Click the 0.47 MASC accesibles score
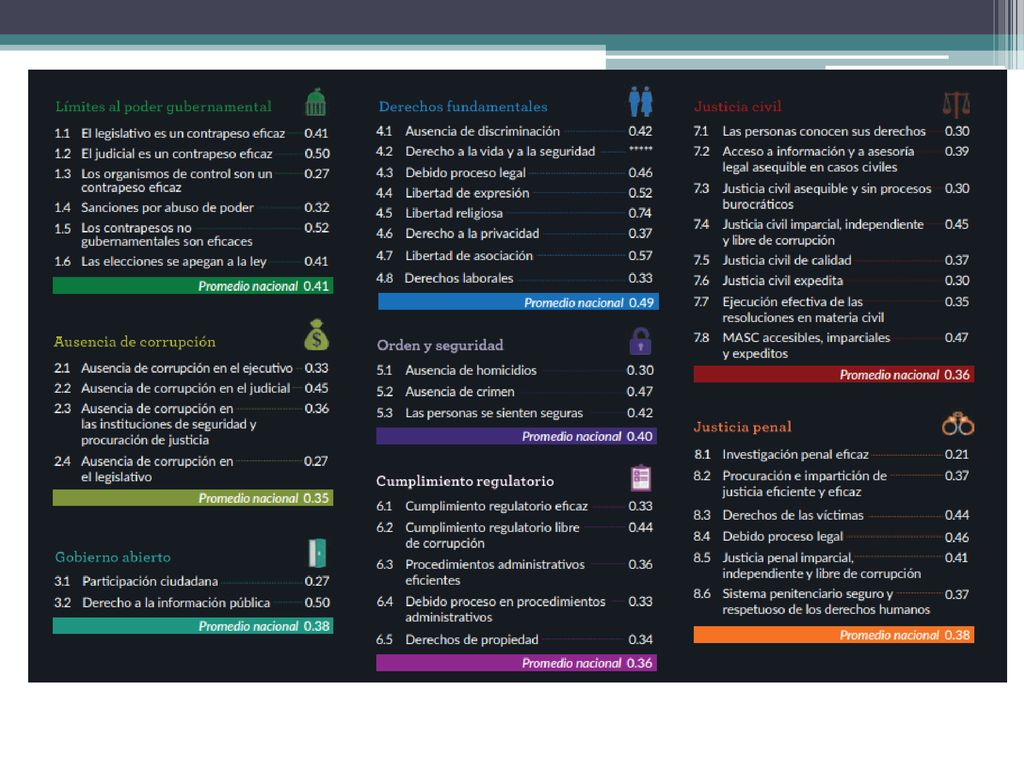The height and width of the screenshot is (768, 1024). tap(957, 338)
